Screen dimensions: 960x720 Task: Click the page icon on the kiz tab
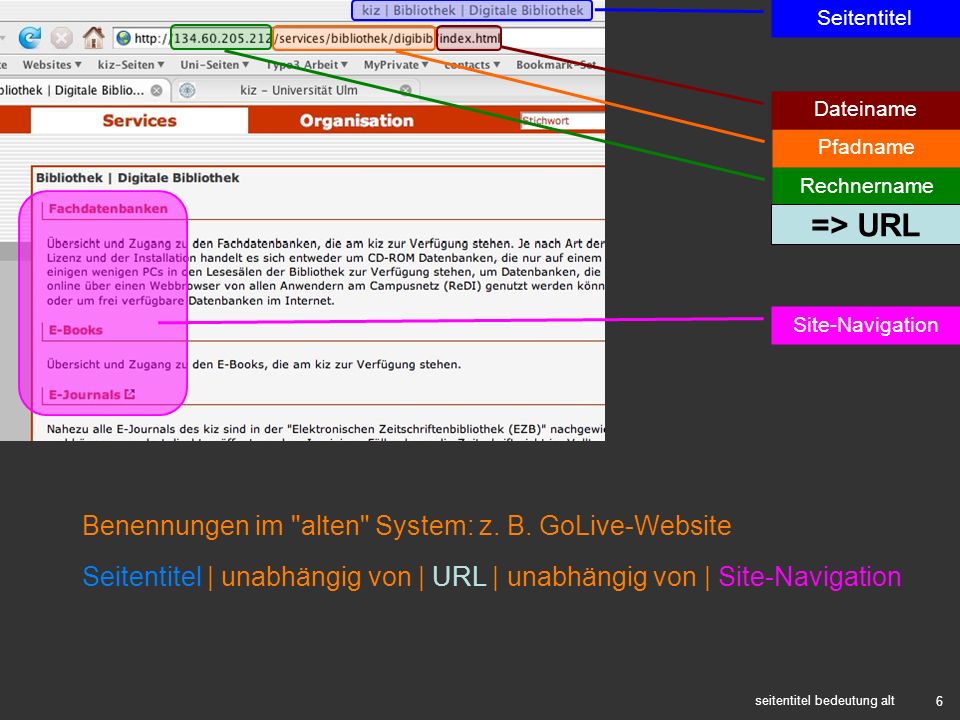coord(187,90)
